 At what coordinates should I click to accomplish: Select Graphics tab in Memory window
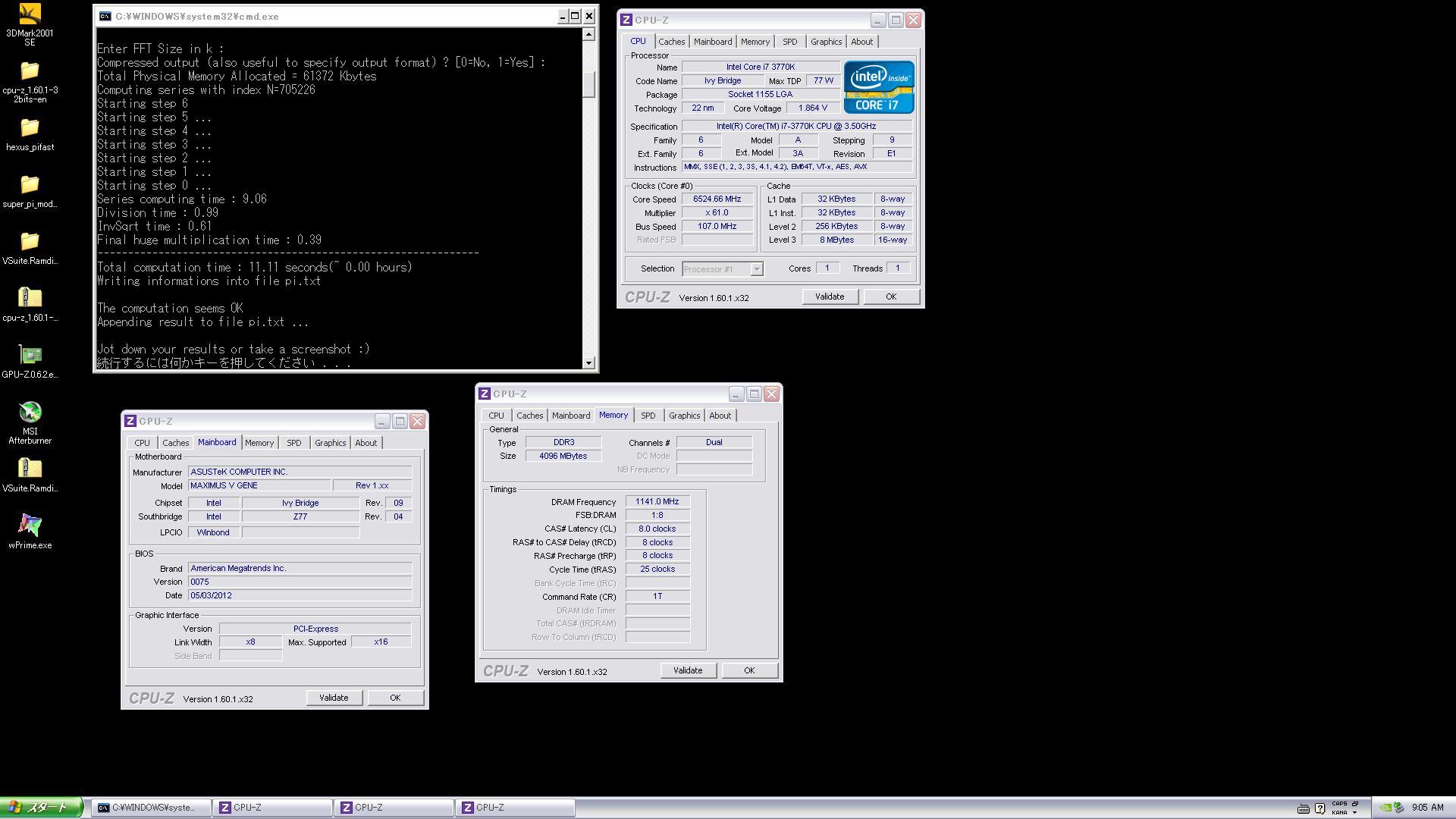point(684,416)
